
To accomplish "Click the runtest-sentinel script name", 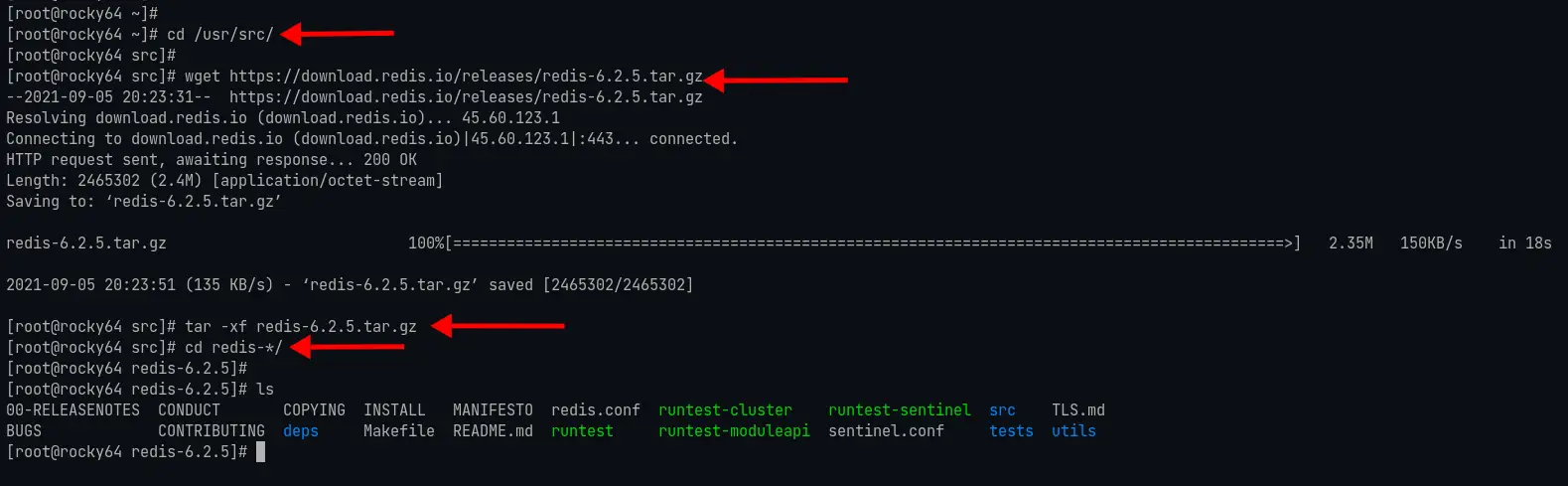I will tap(900, 410).
